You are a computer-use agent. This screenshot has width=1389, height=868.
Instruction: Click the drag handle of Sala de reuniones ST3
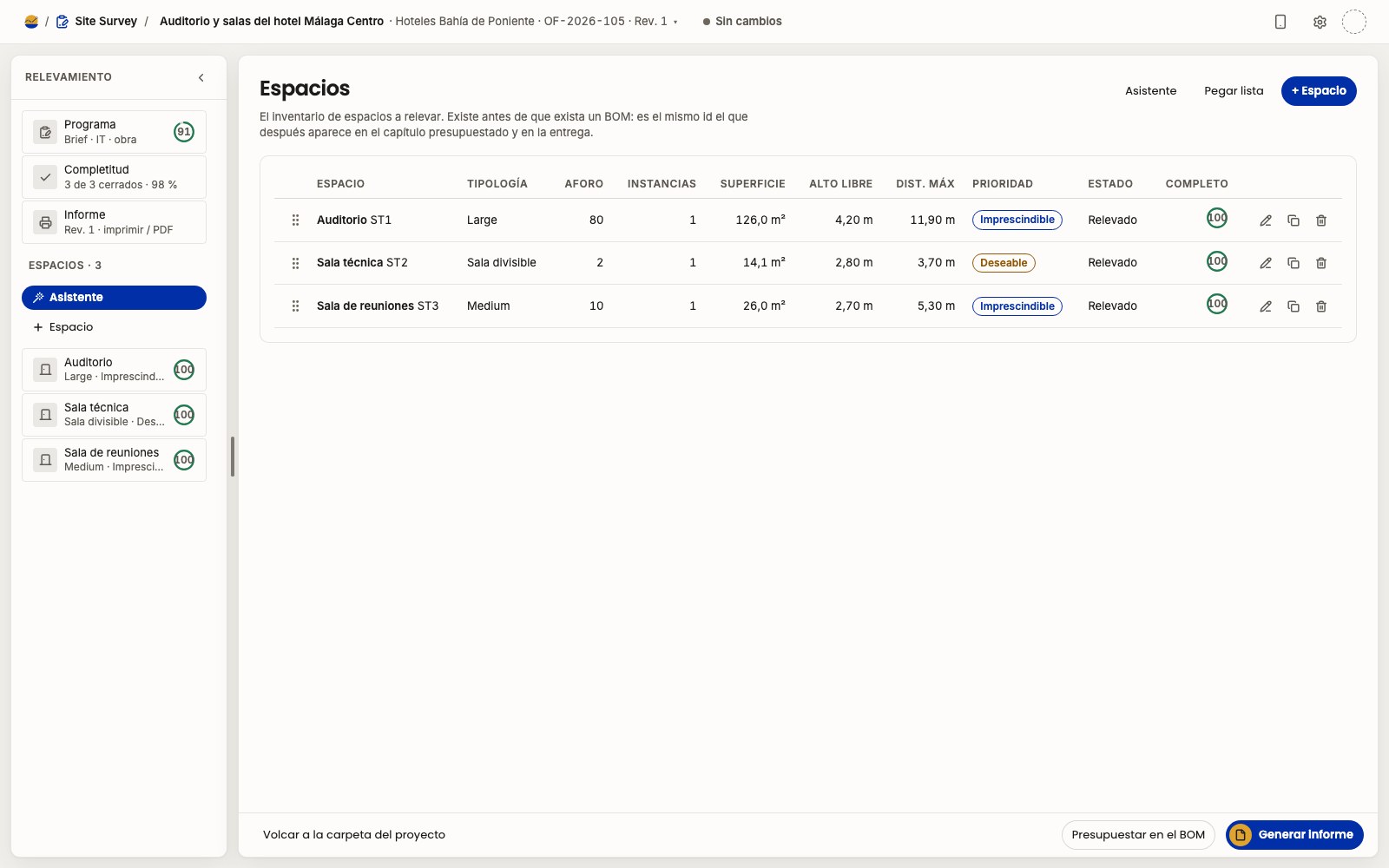[295, 306]
